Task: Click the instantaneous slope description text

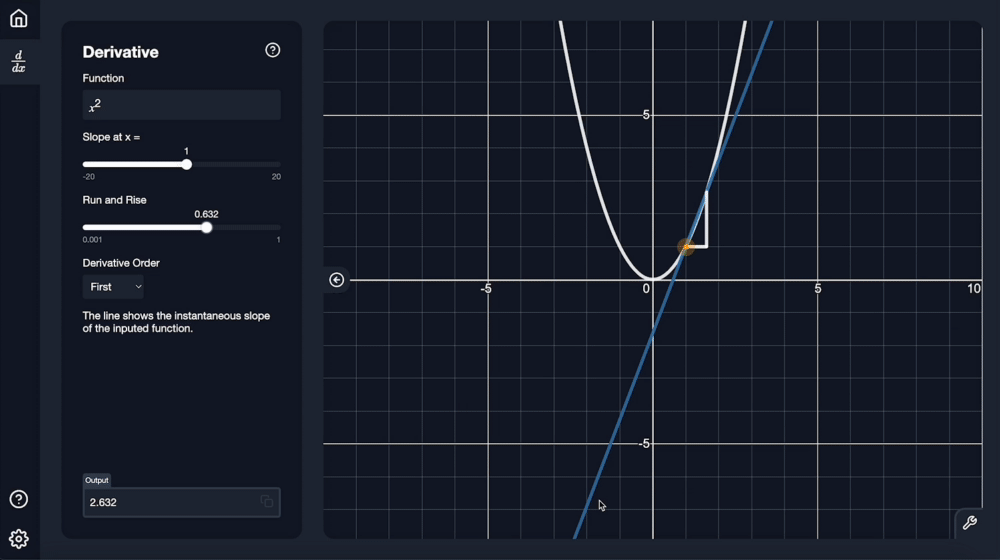Action: coord(176,322)
